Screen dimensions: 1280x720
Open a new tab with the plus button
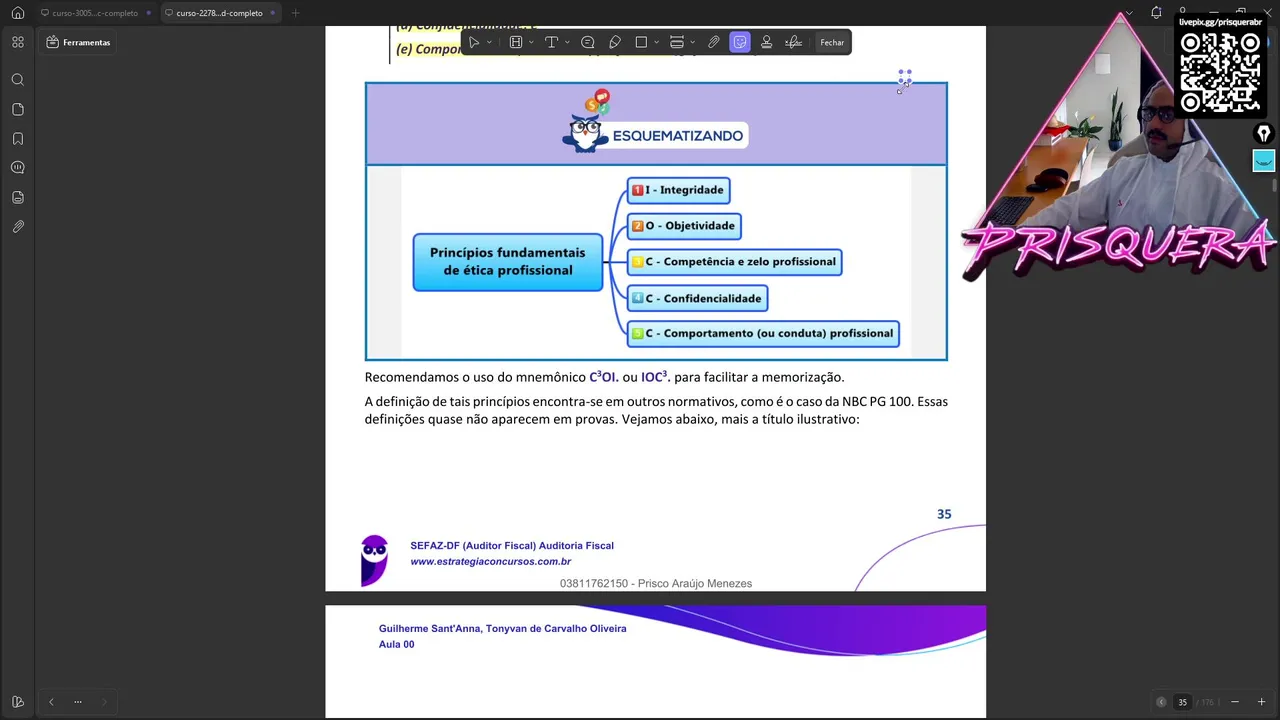(x=295, y=13)
